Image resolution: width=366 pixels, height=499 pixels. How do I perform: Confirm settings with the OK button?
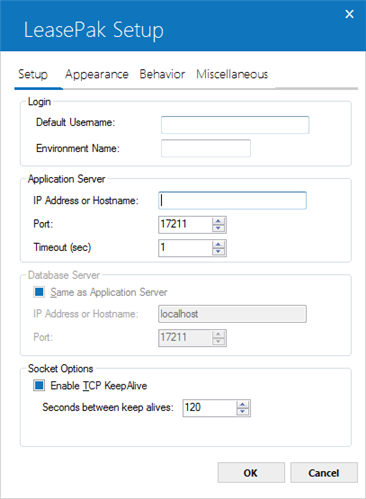point(251,472)
